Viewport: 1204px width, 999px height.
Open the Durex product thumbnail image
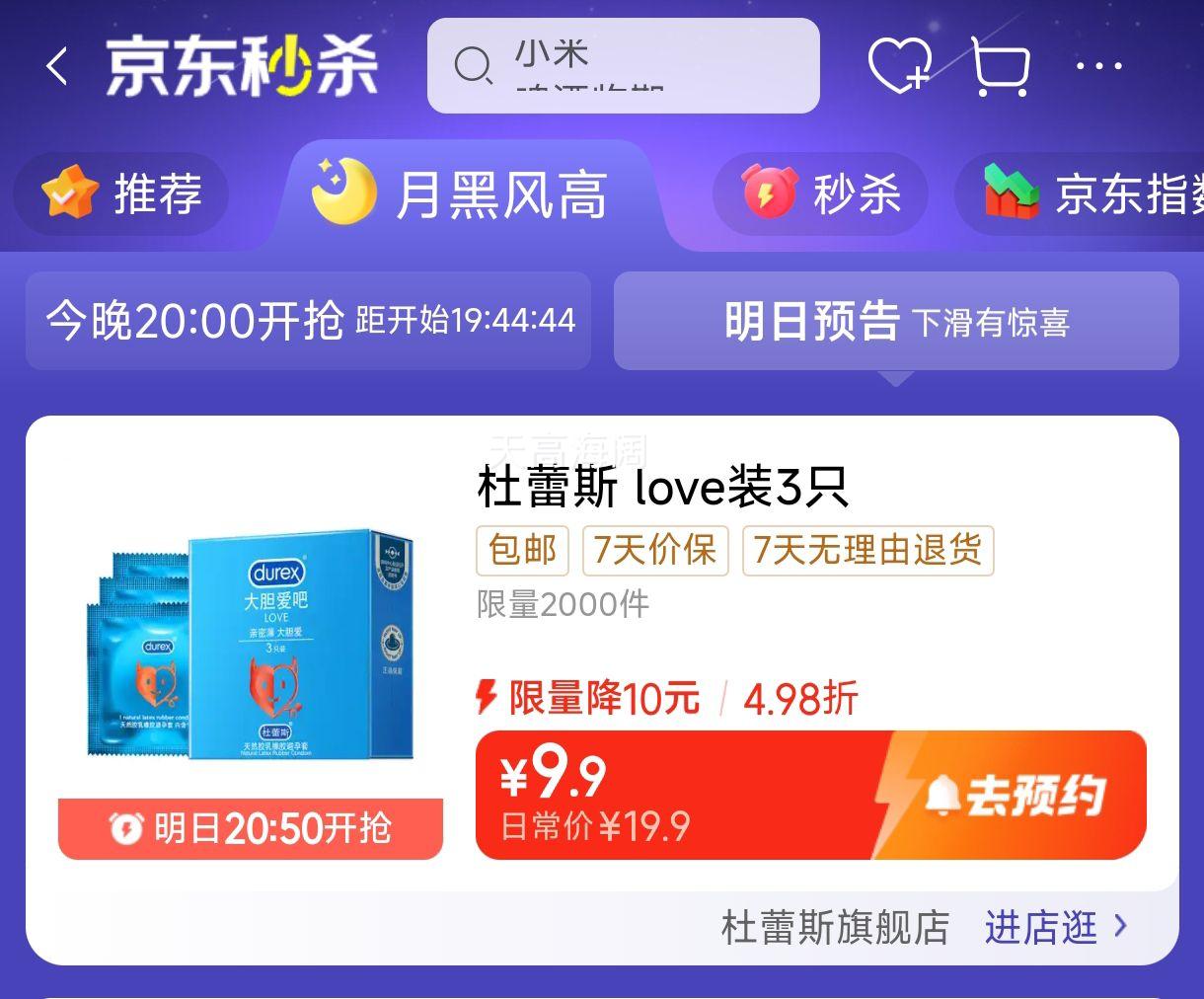(x=251, y=647)
